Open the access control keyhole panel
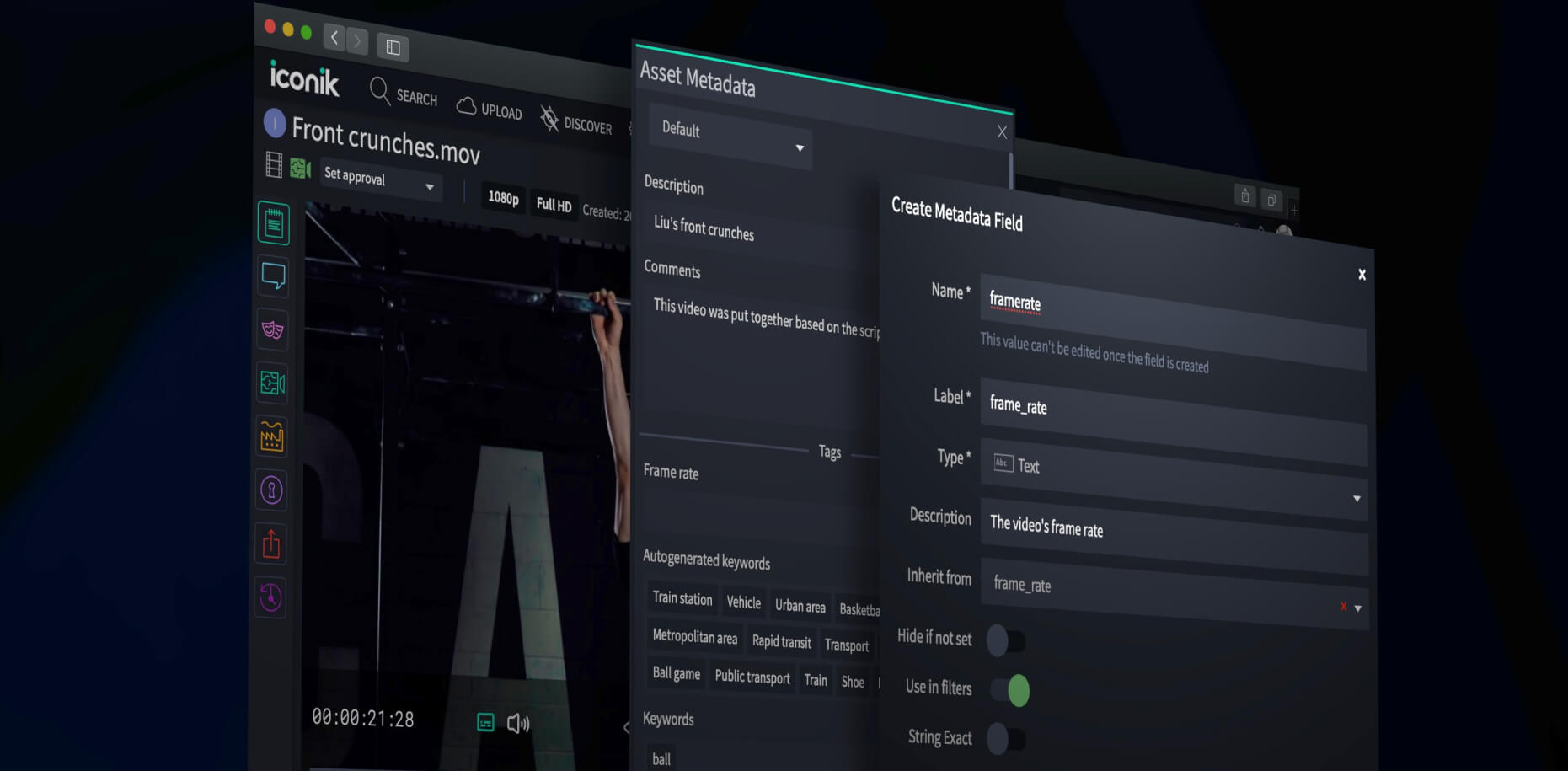The image size is (1568, 771). click(271, 490)
